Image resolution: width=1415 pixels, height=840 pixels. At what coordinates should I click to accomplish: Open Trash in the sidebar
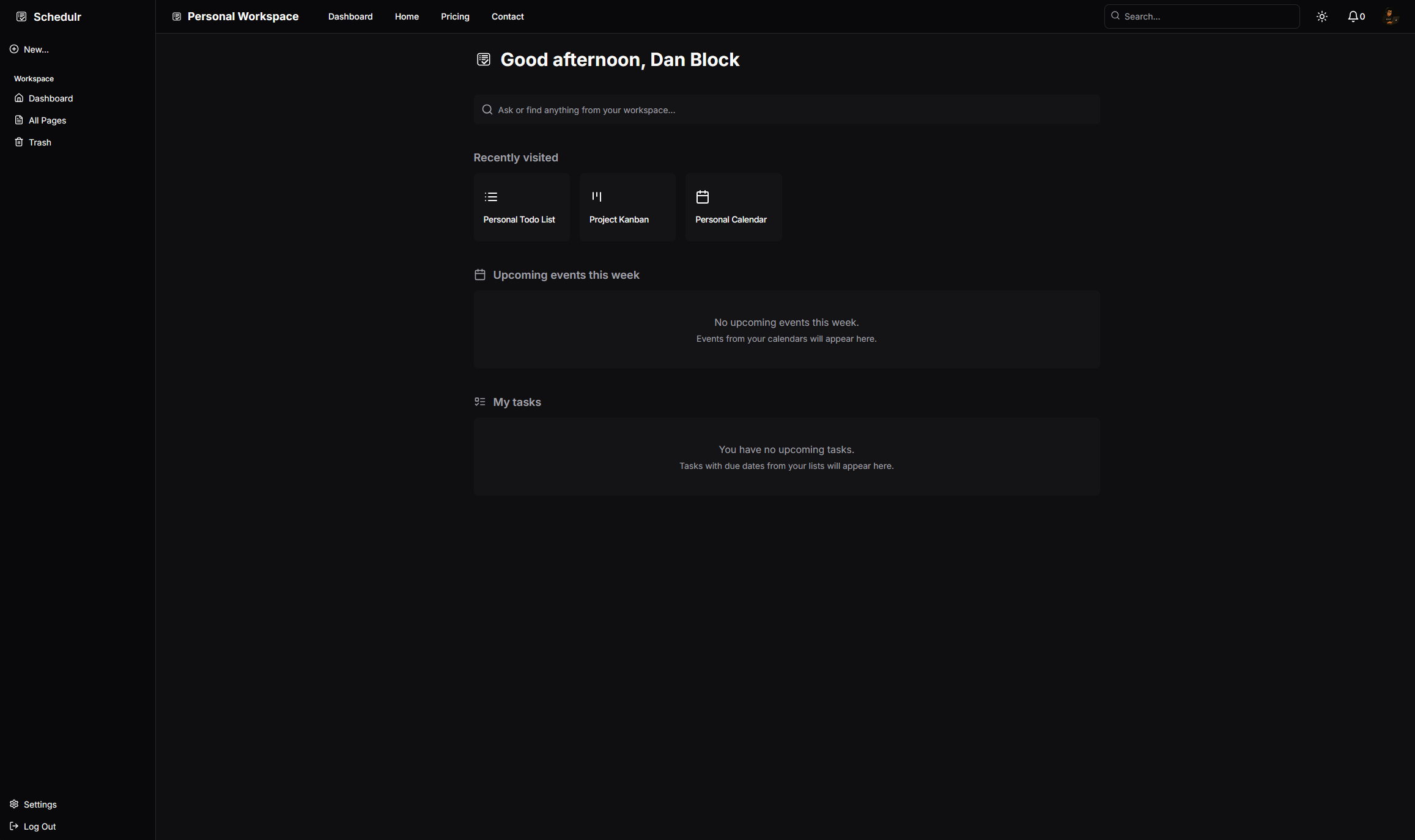point(78,142)
